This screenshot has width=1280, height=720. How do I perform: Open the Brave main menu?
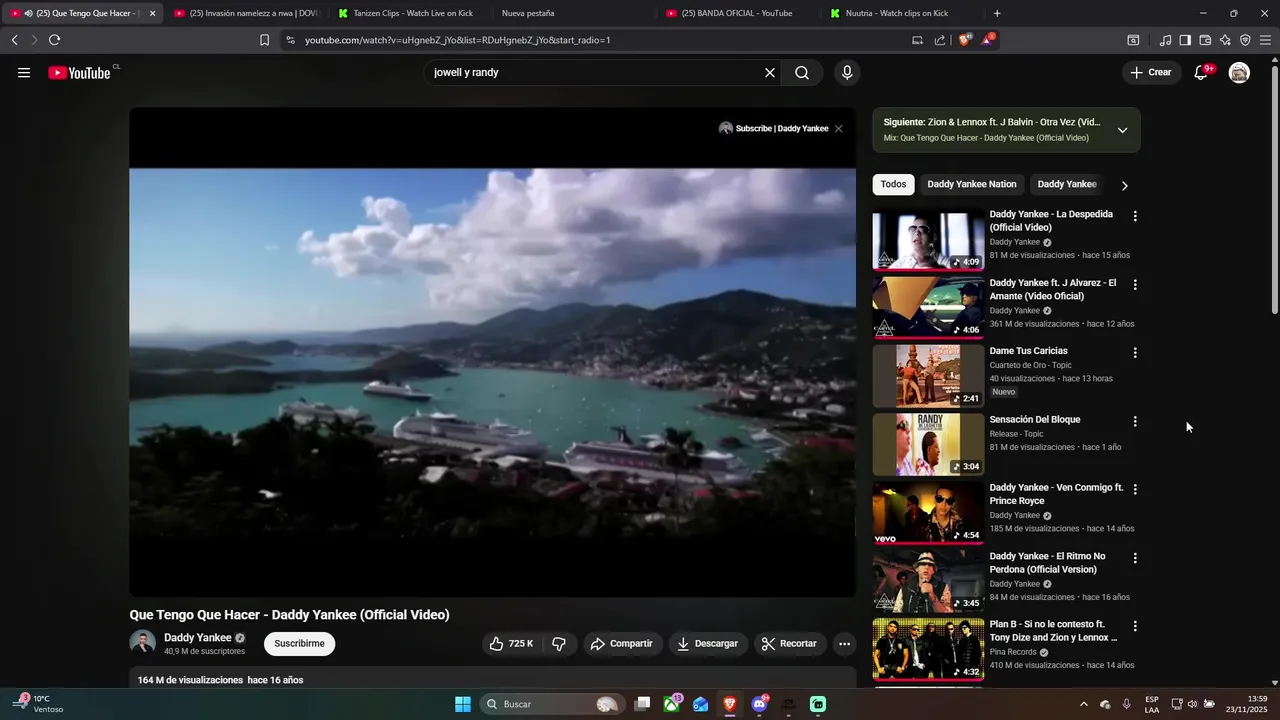coord(1266,40)
